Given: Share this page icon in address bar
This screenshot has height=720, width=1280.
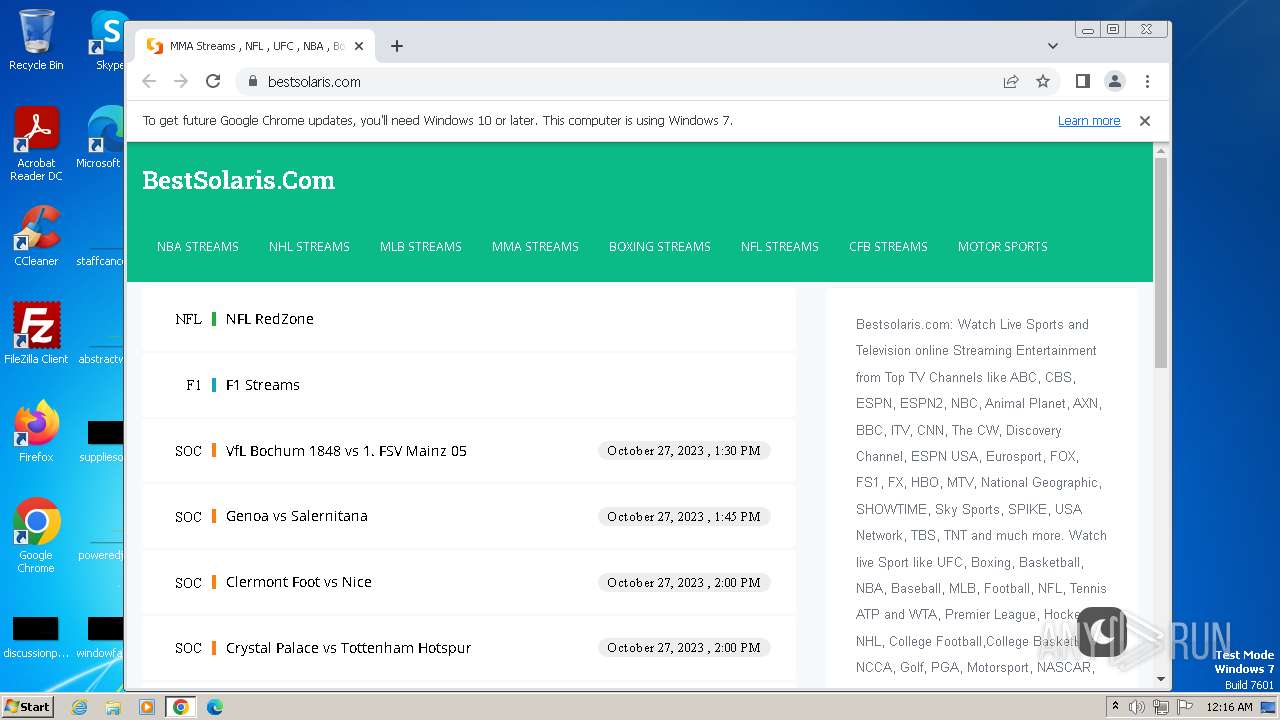Looking at the screenshot, I should point(1011,81).
